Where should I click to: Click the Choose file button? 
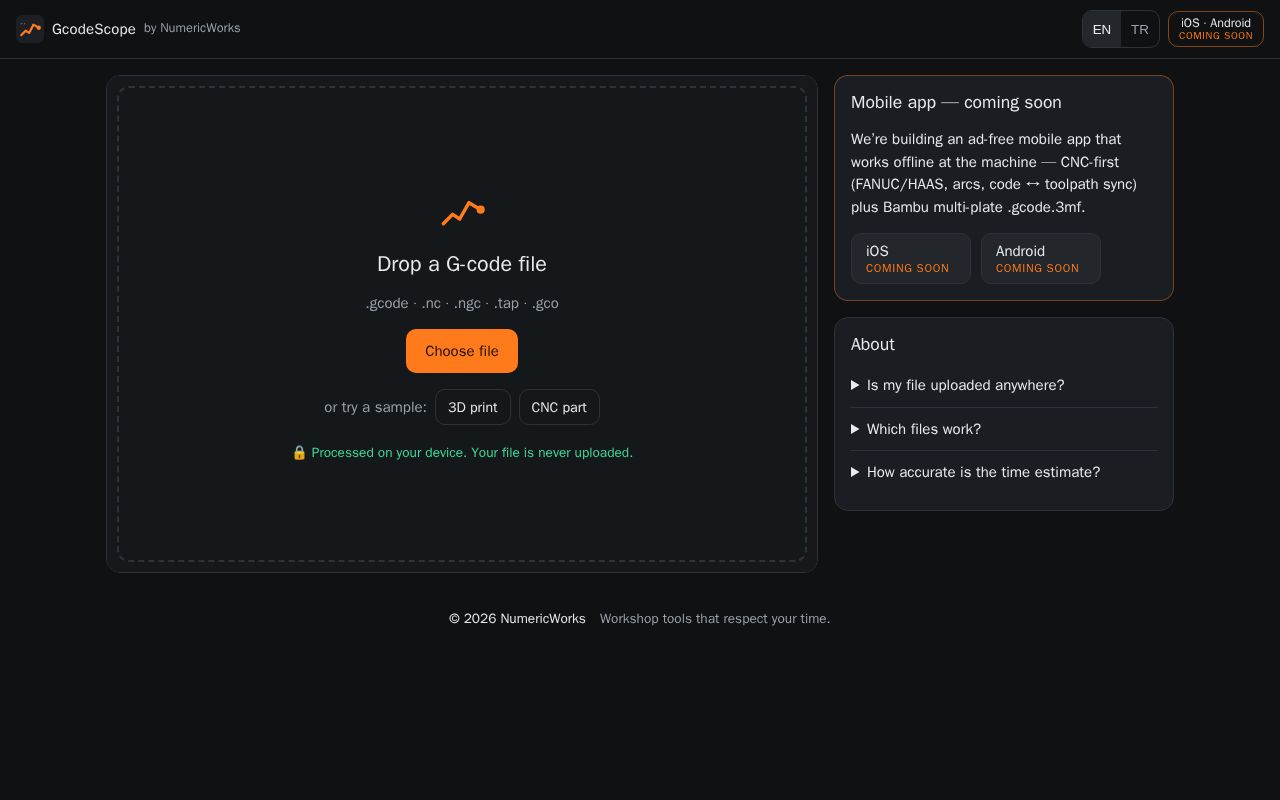point(462,351)
